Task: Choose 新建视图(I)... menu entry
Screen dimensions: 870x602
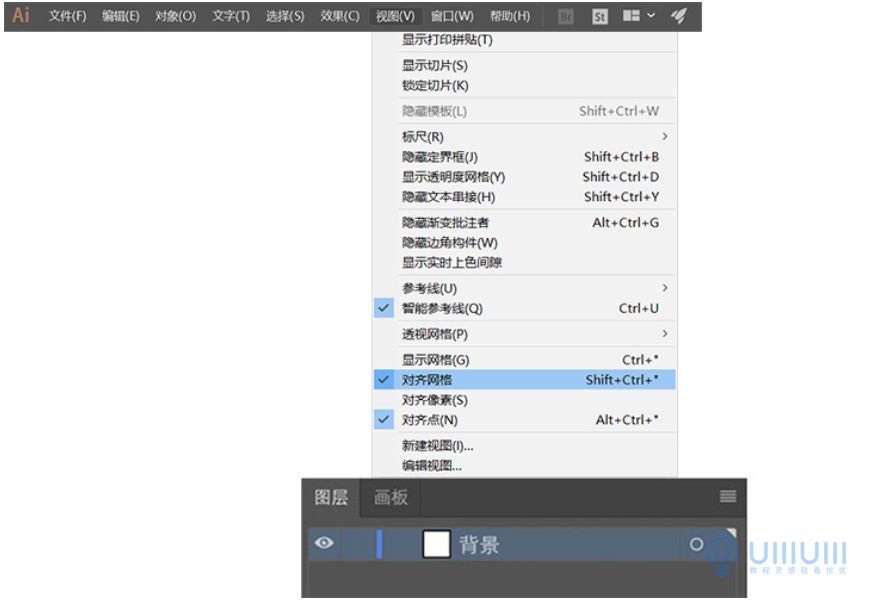Action: pos(438,446)
